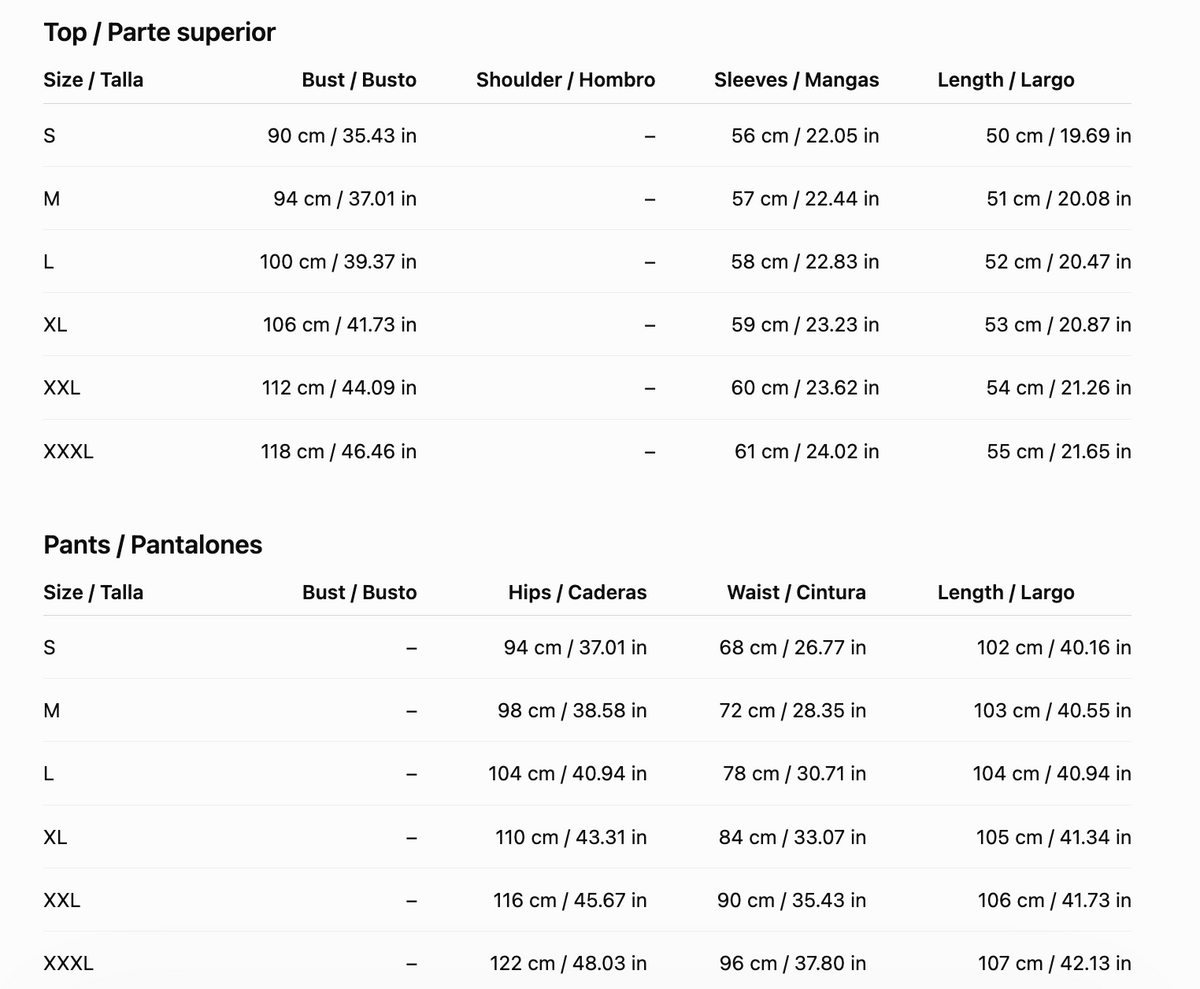Viewport: 1200px width, 989px height.
Task: Click the 112 cm / 44.09 in bust value
Action: 340,387
